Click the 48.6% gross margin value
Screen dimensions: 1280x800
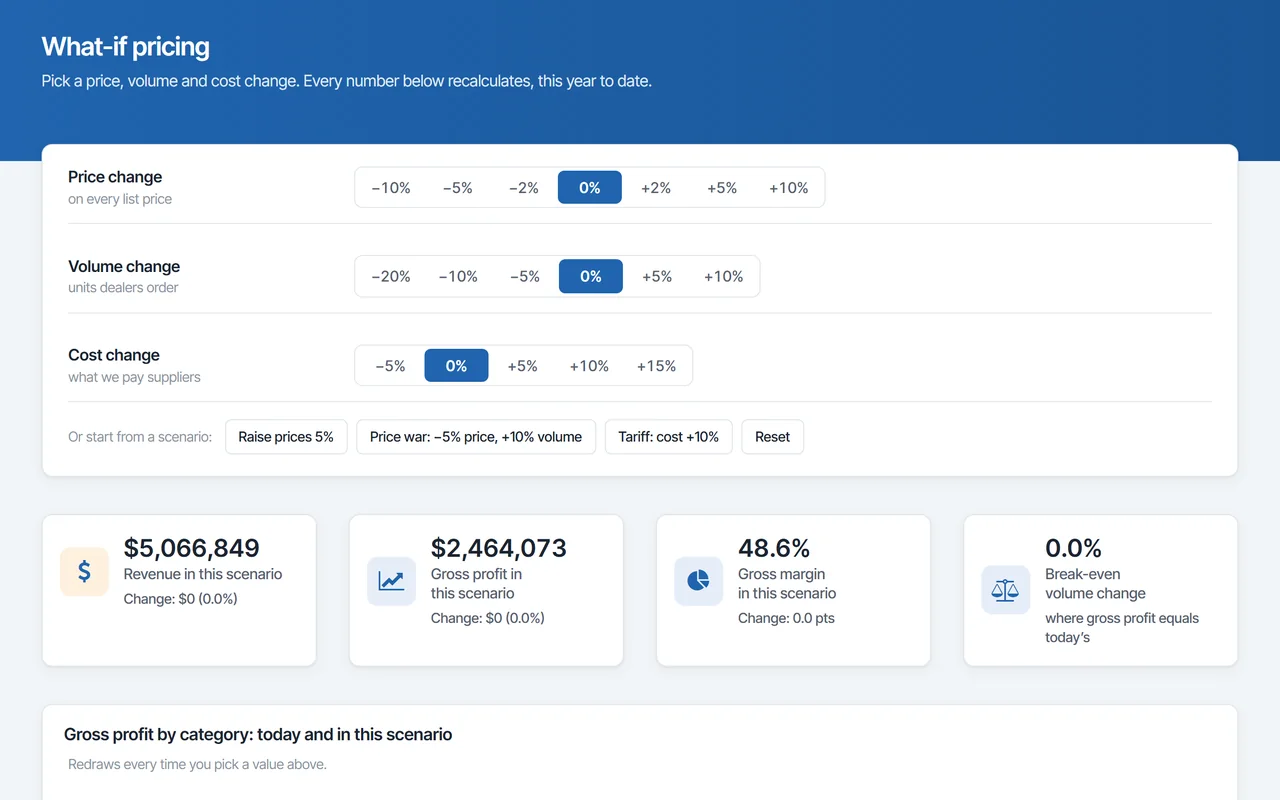774,548
